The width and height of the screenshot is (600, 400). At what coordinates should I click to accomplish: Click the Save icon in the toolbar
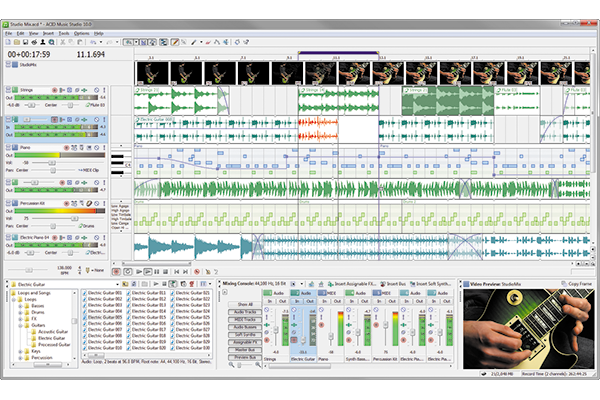[27, 42]
